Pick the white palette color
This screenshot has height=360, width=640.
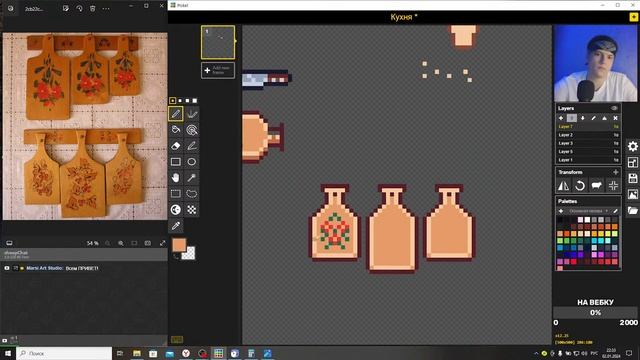click(587, 220)
